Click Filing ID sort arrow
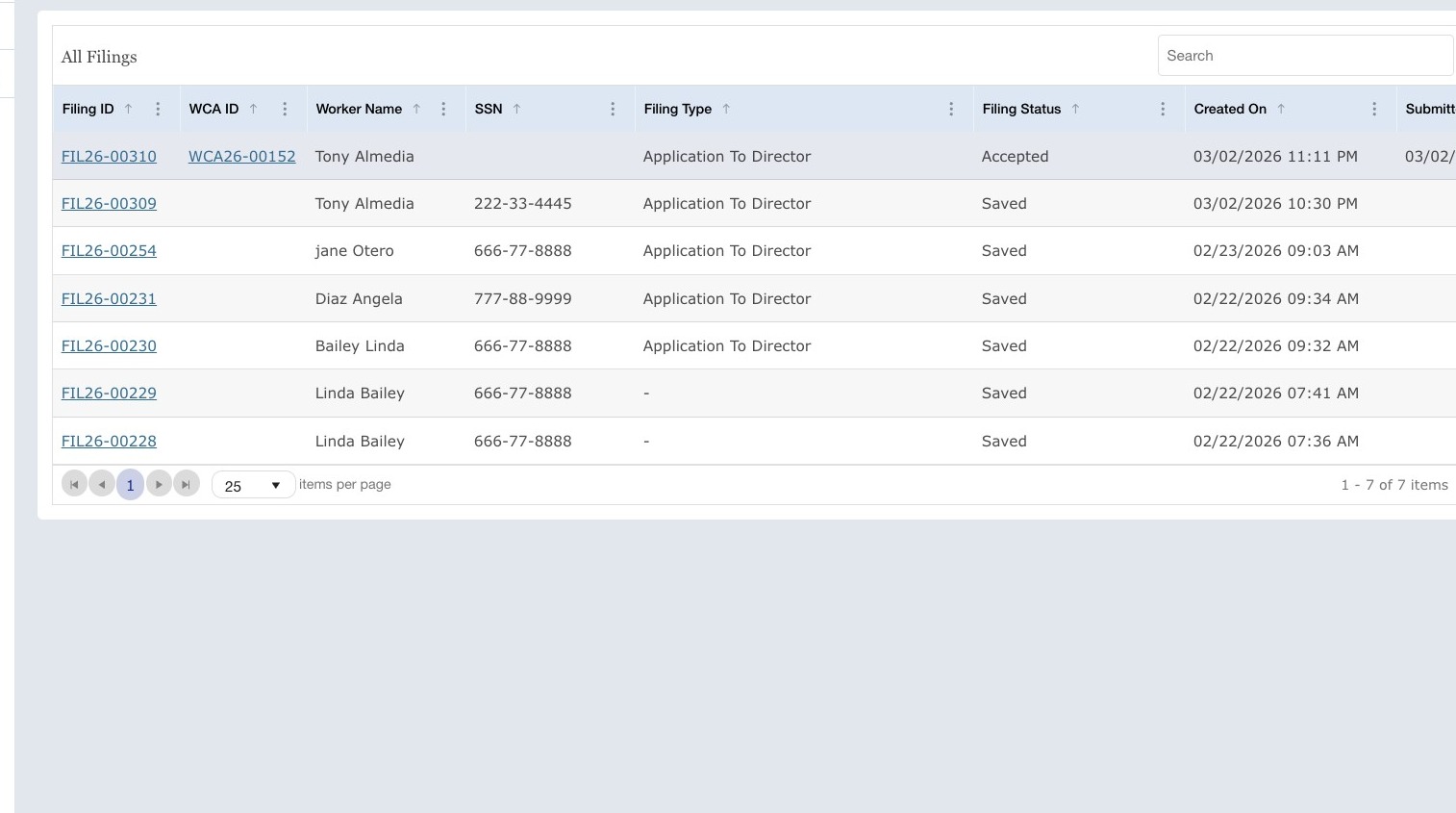The image size is (1456, 813). click(128, 109)
